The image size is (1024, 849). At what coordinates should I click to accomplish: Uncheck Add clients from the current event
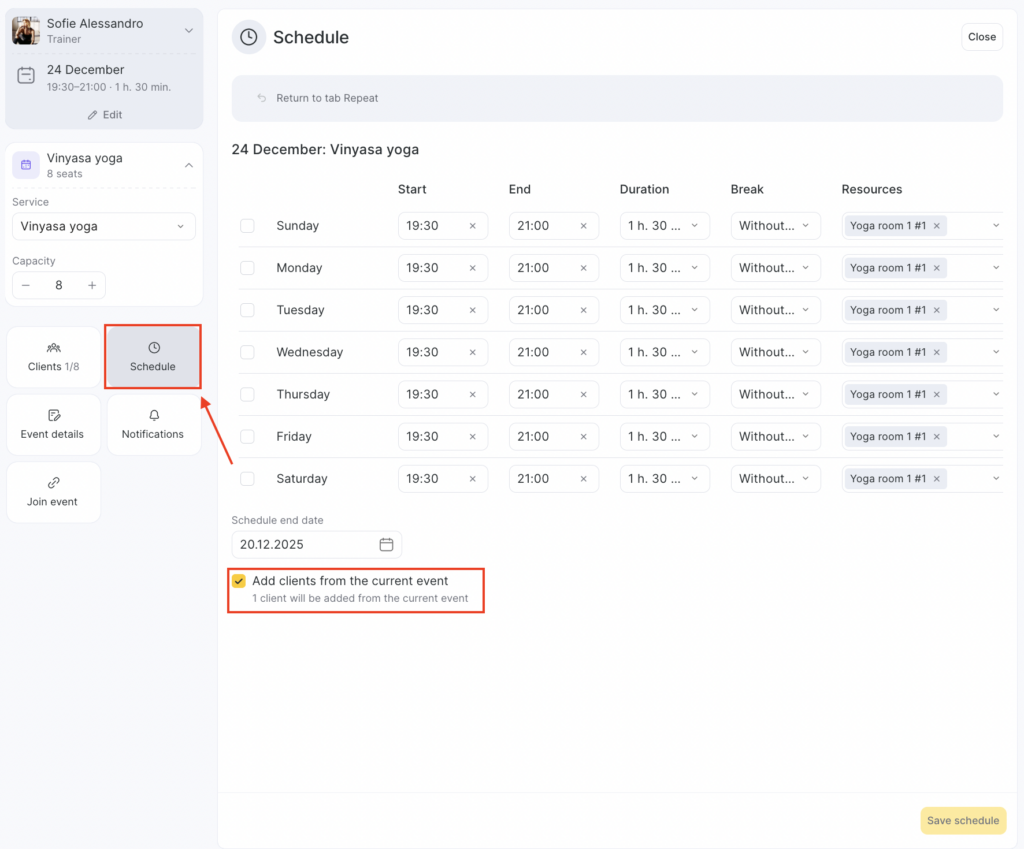pyautogui.click(x=239, y=581)
